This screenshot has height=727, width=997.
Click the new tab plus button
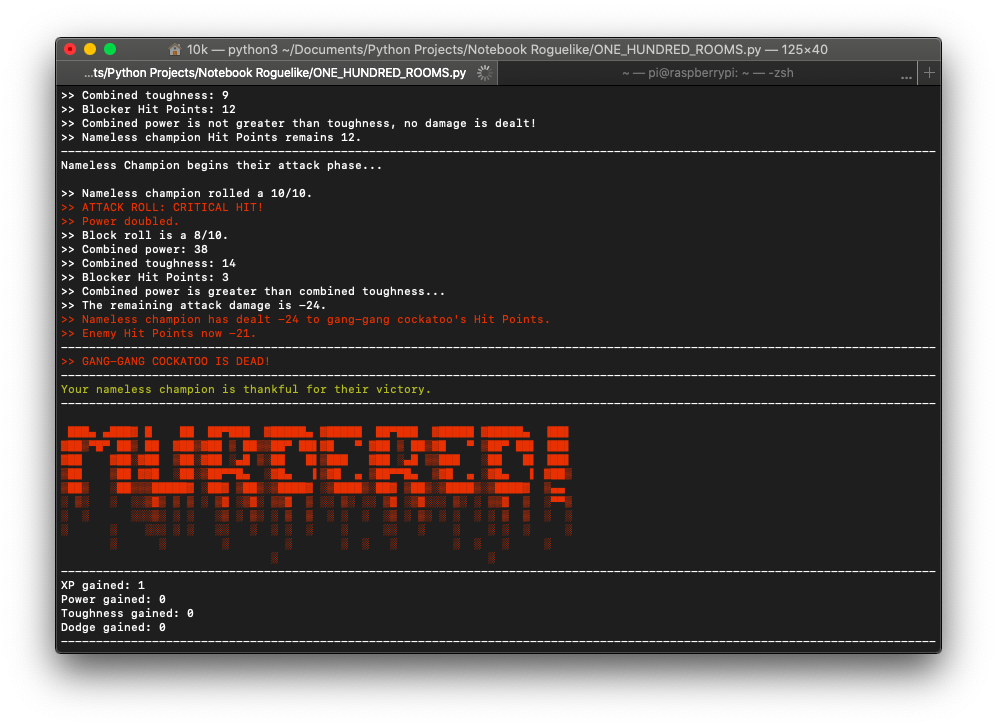pyautogui.click(x=929, y=73)
